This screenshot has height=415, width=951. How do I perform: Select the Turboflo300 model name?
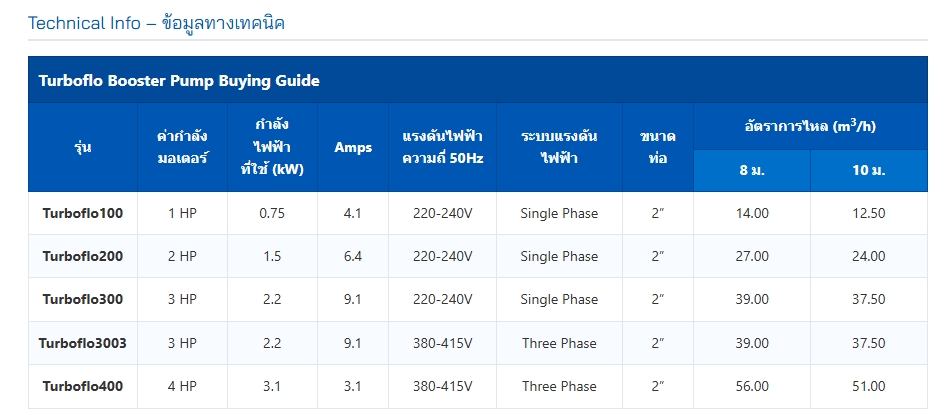point(82,299)
